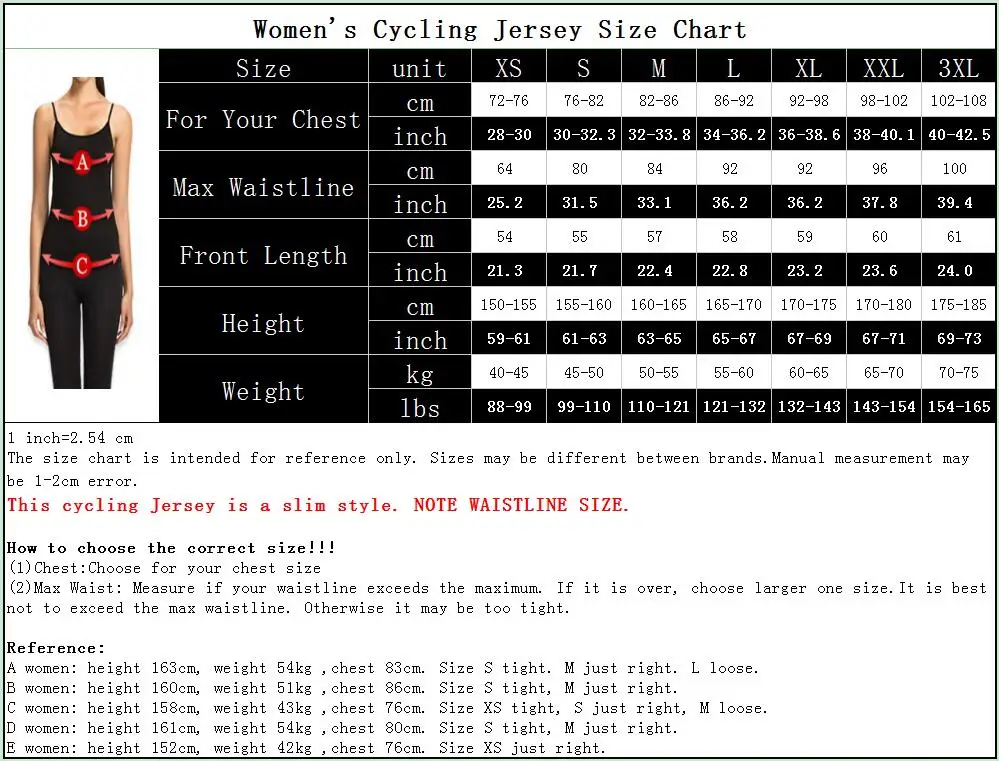Click the 'Height' row label

(263, 322)
